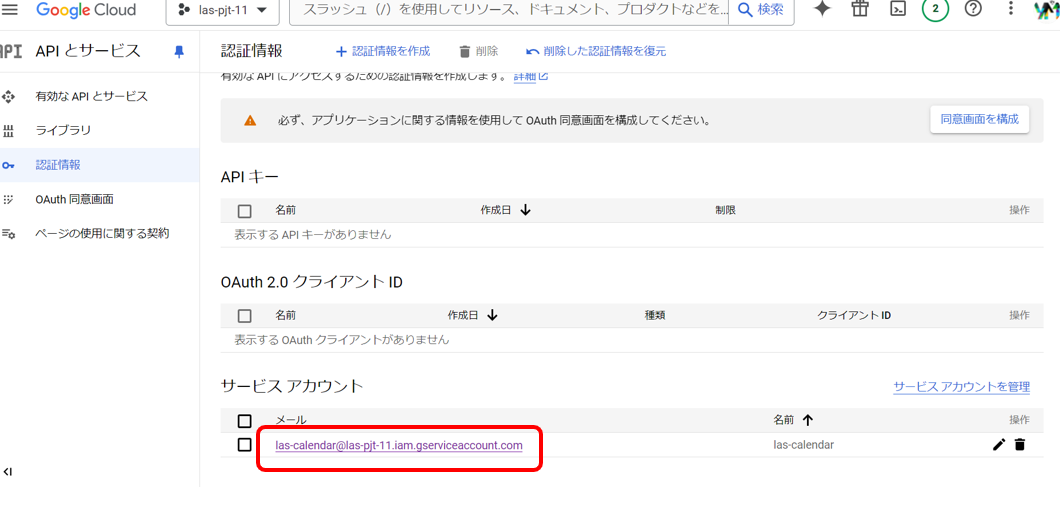Viewport: 1060px width, 505px height.
Task: Open the 詳細 external link
Action: point(531,76)
